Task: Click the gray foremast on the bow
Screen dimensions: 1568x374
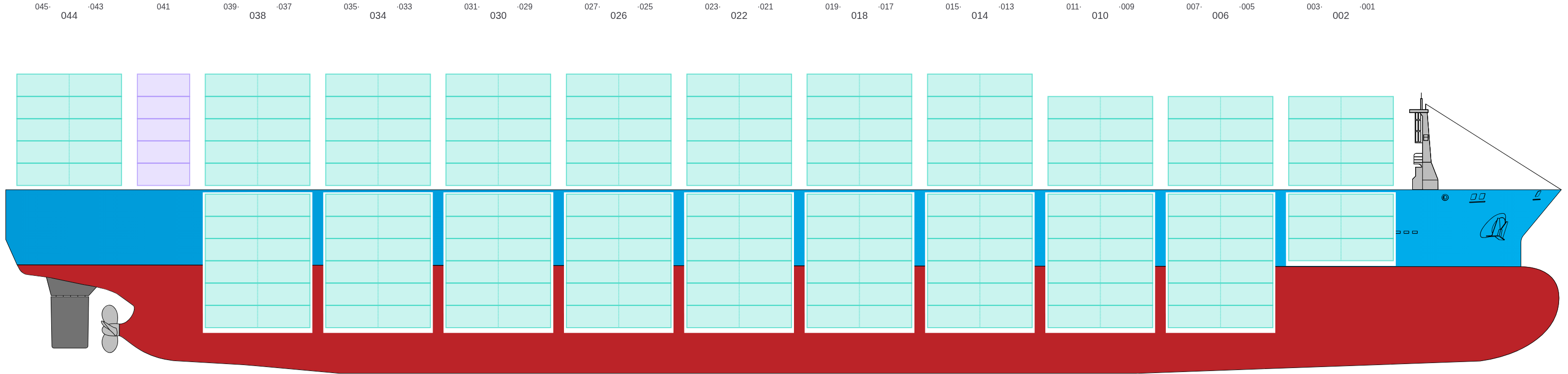Action: pyautogui.click(x=1425, y=152)
